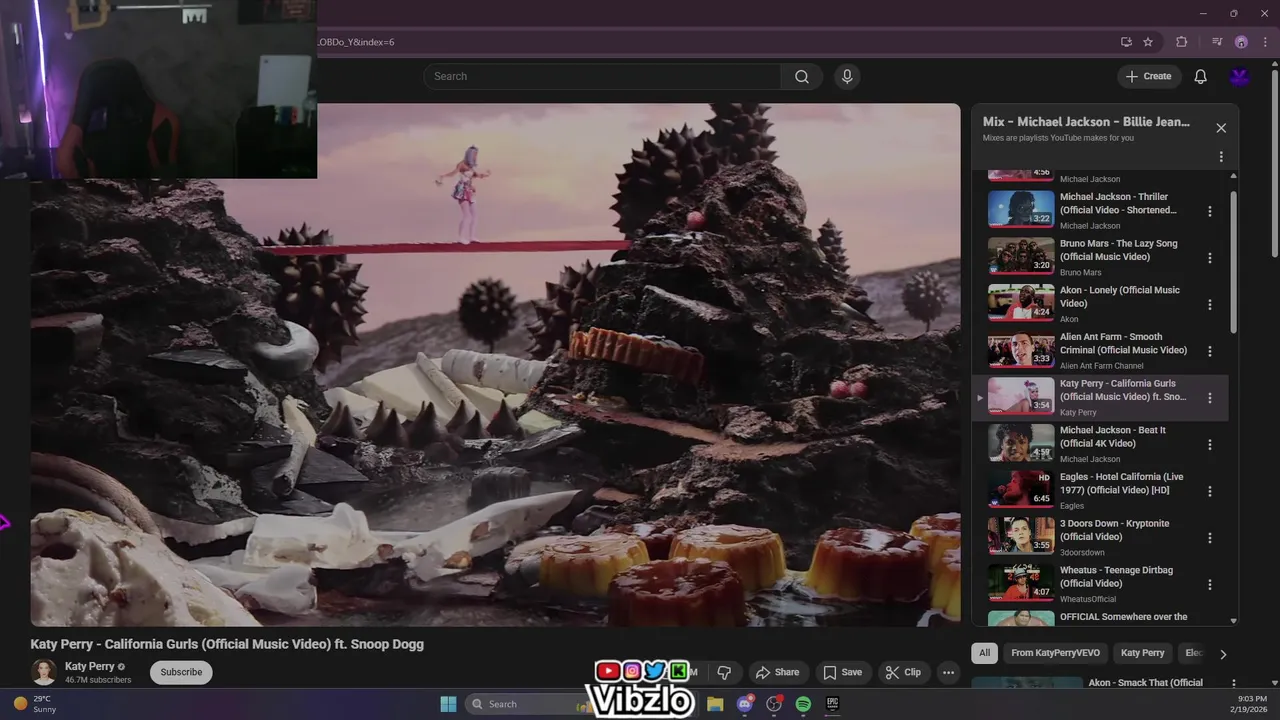Open the Katy Perry channel name link
This screenshot has width=1280, height=720.
tap(89, 666)
